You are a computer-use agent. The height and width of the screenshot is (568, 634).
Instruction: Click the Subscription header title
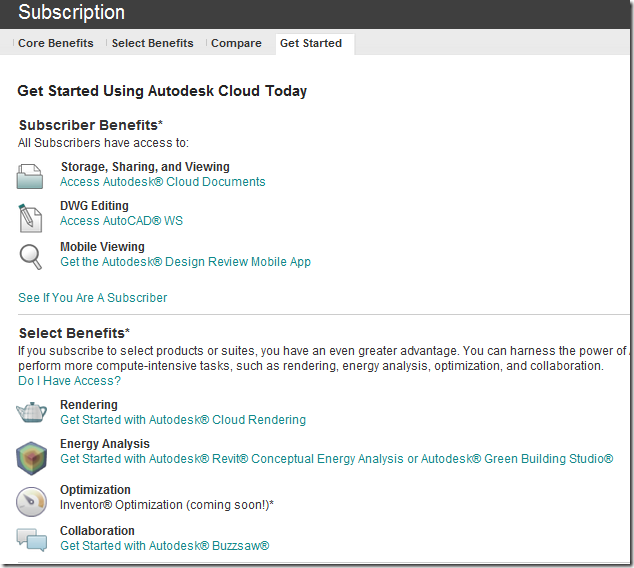click(72, 12)
